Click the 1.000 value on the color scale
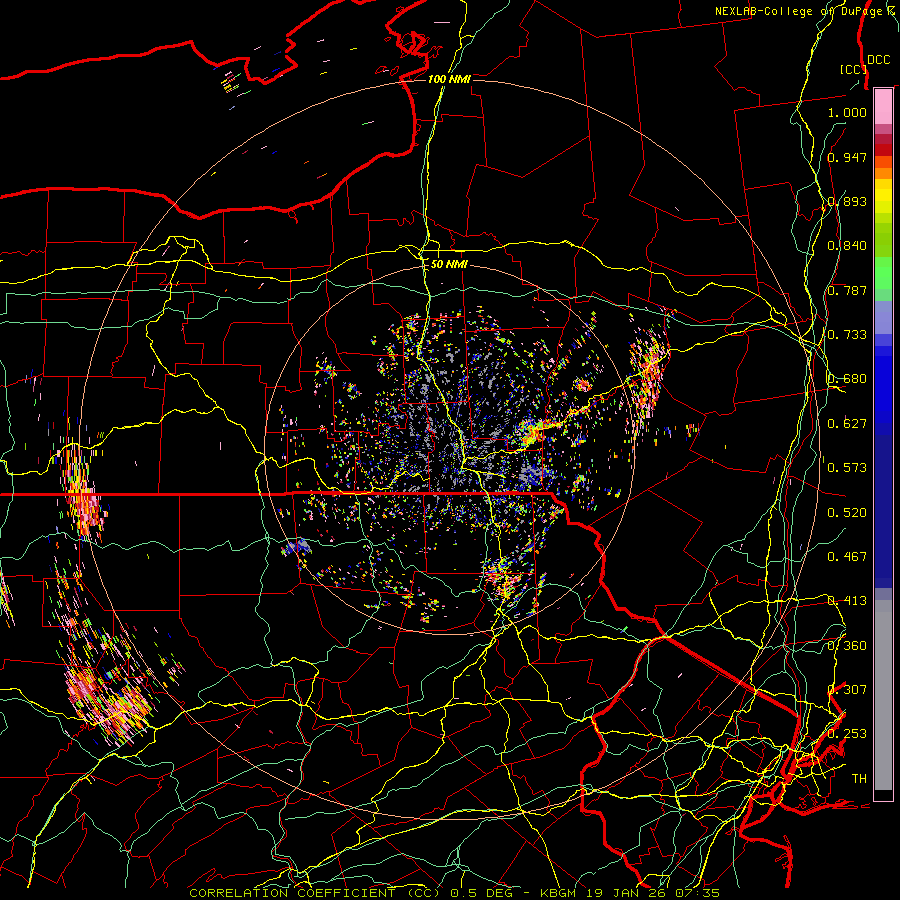 click(847, 112)
